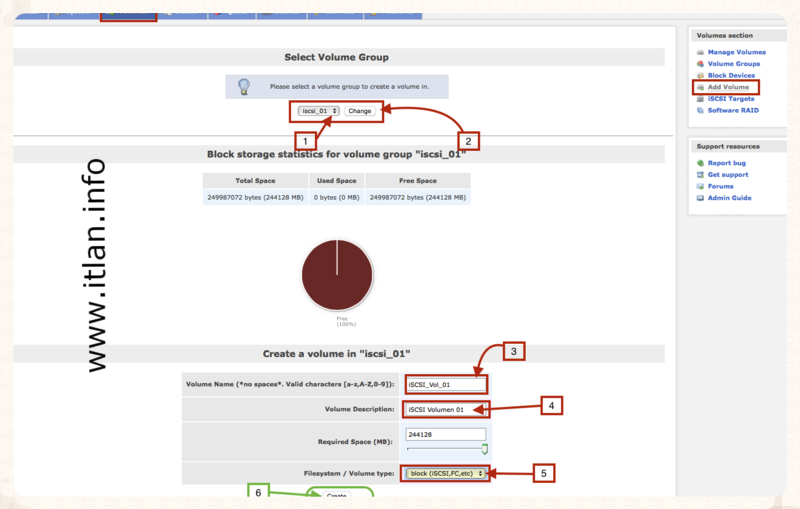Click the Block Devices icon
This screenshot has width=800, height=509.
pos(699,76)
